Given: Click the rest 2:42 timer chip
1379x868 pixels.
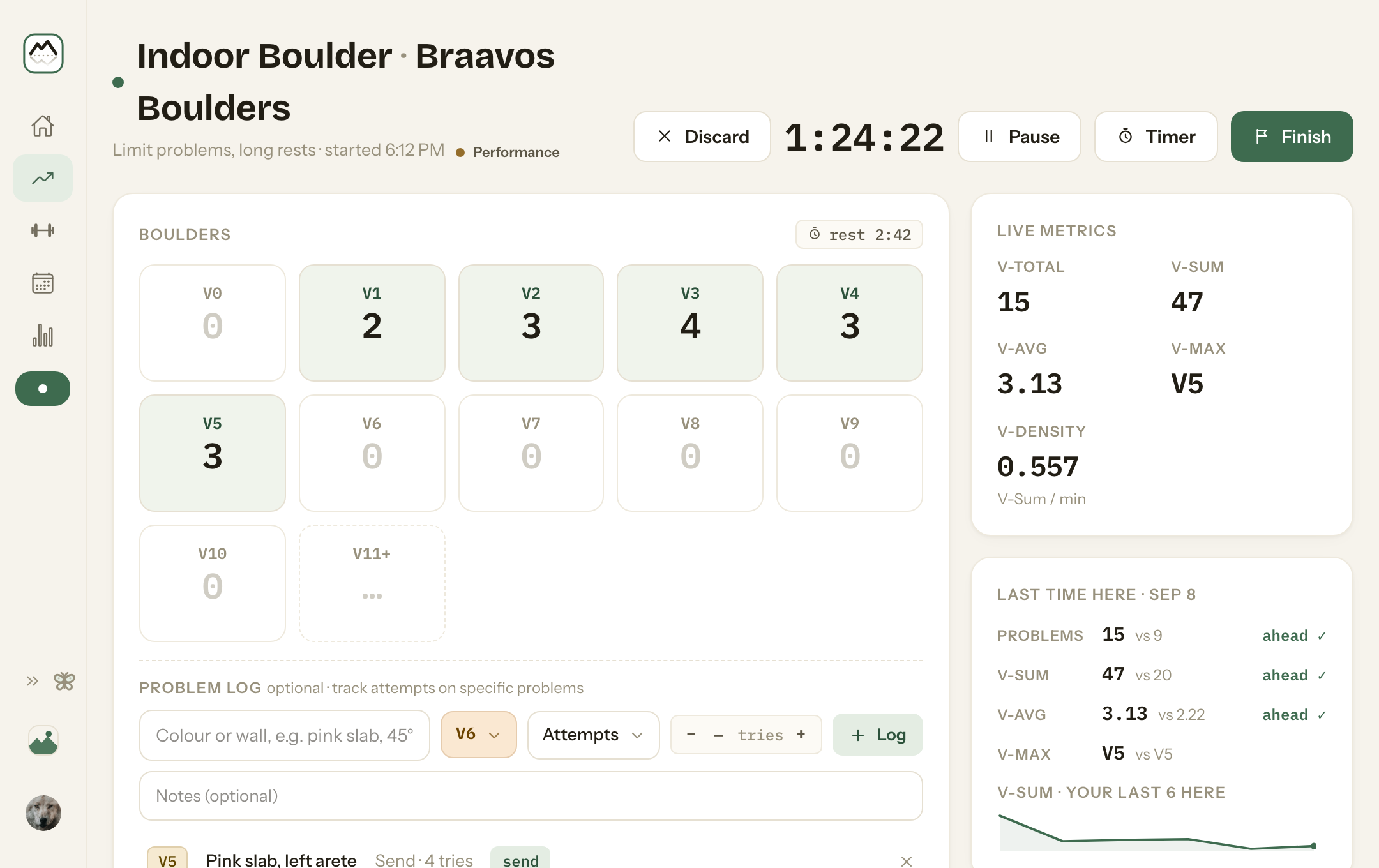Looking at the screenshot, I should point(859,235).
